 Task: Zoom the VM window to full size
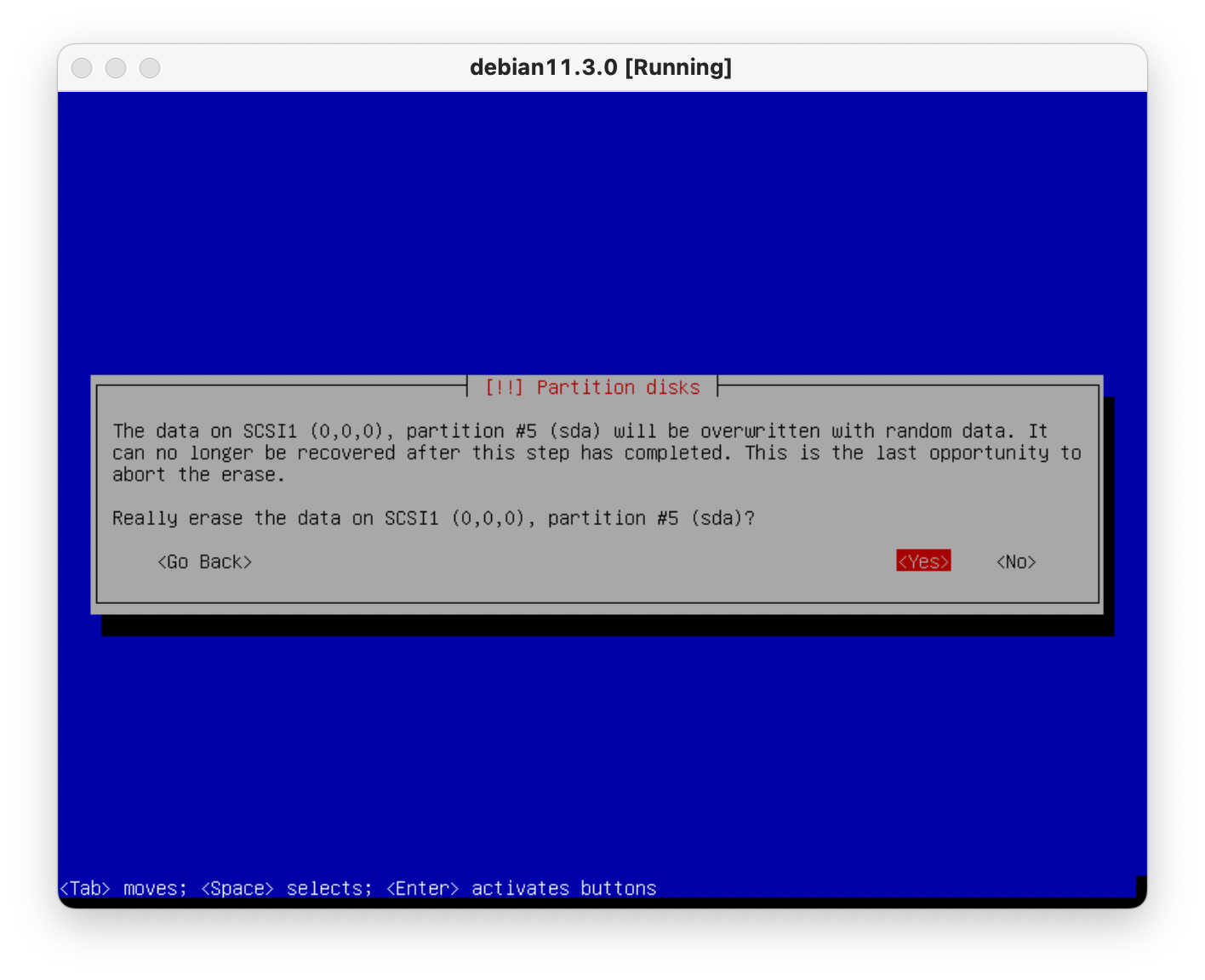coord(150,68)
